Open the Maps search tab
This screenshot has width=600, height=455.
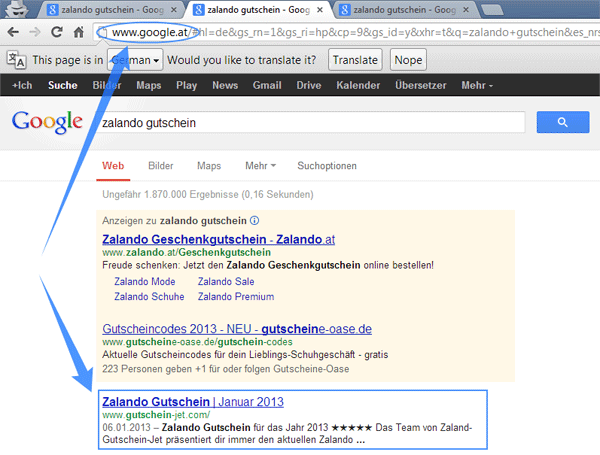(x=209, y=165)
